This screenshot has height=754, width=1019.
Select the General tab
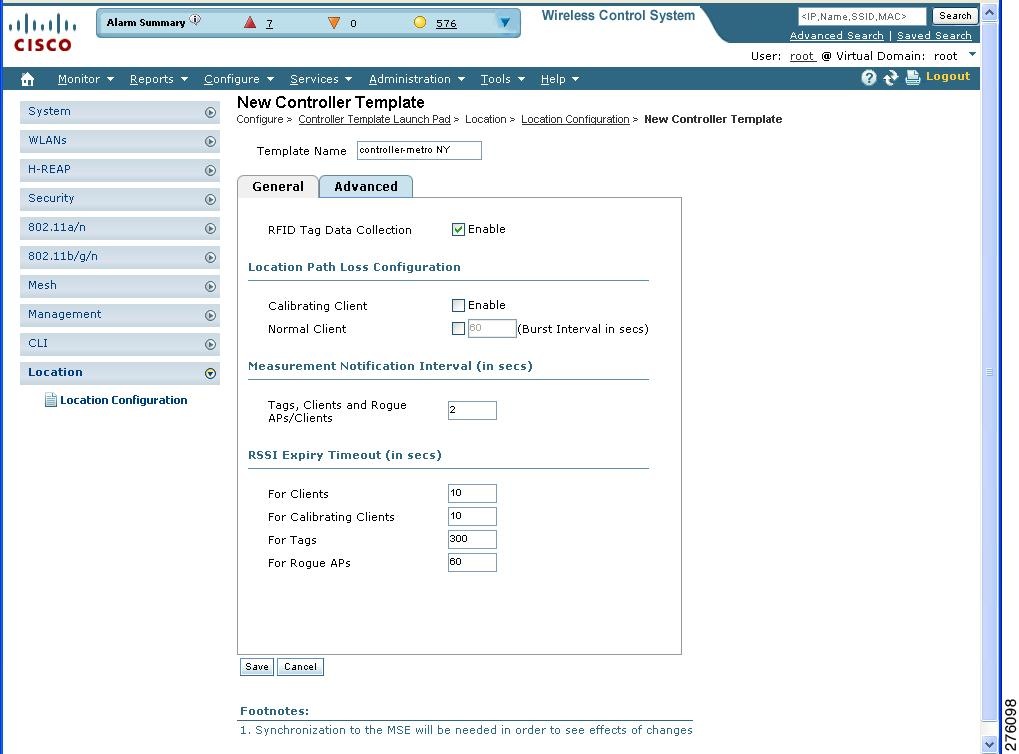(x=277, y=187)
